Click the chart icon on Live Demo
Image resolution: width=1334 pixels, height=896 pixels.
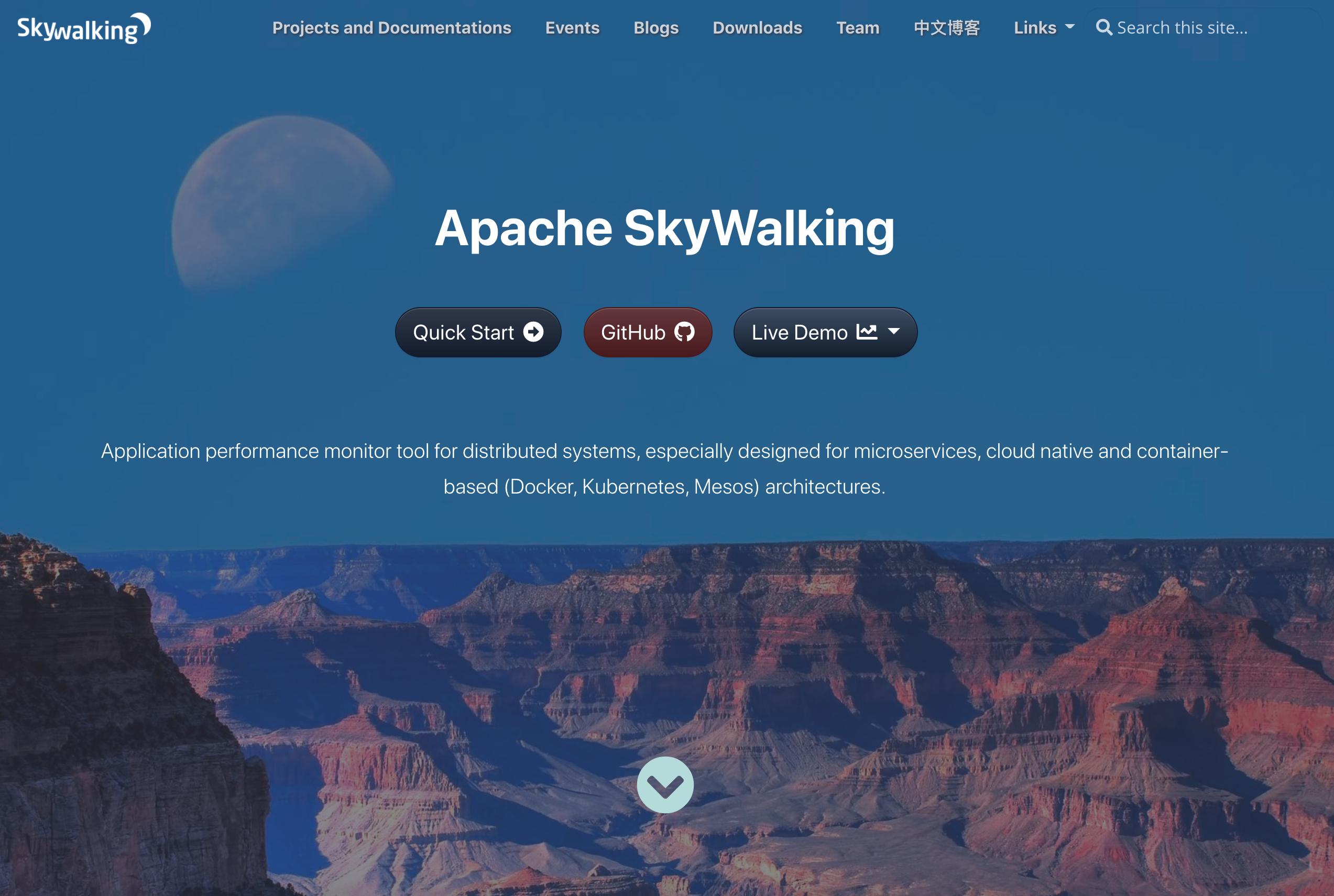867,332
